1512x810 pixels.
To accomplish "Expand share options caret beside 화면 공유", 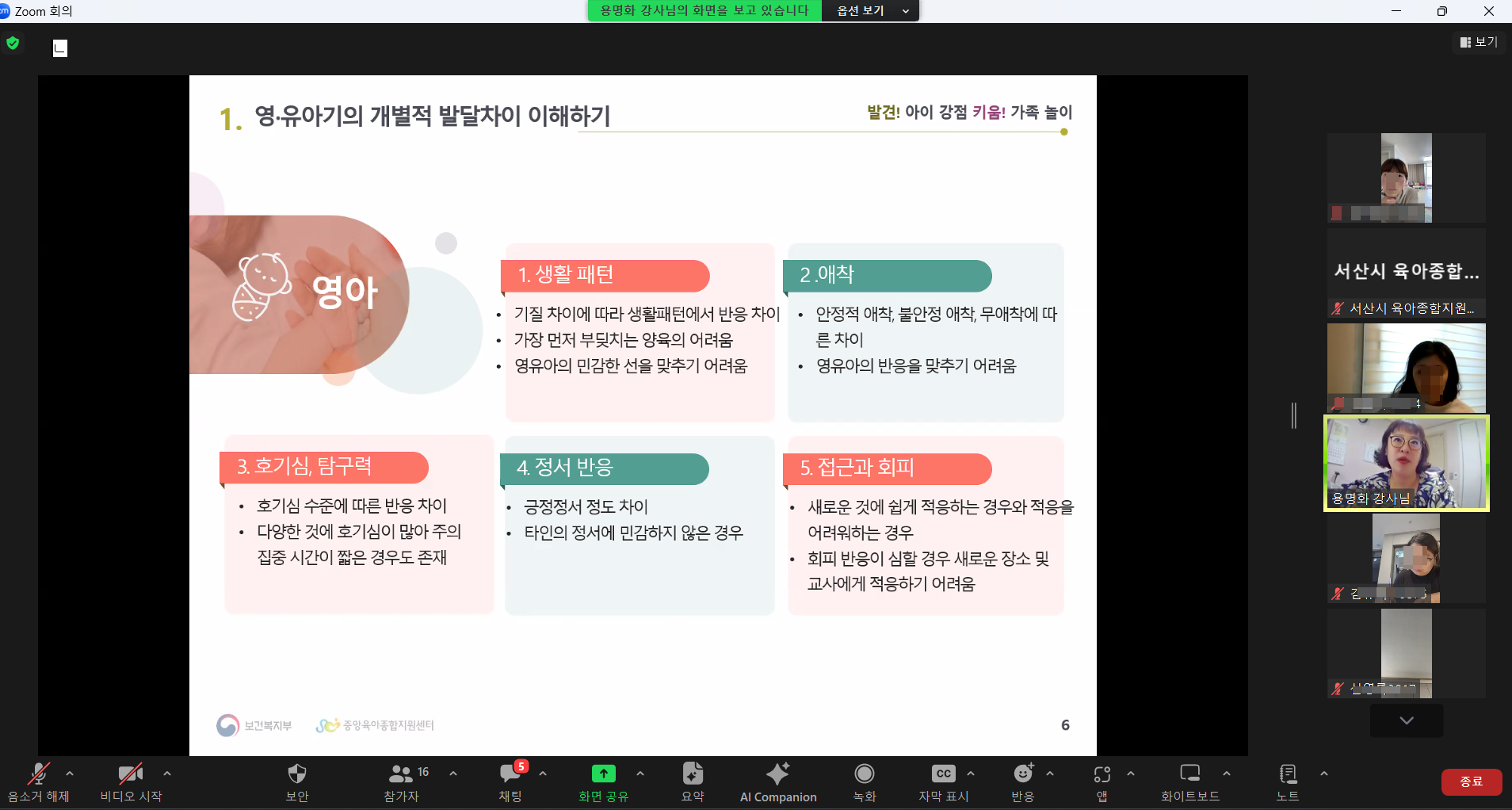I will pyautogui.click(x=640, y=774).
